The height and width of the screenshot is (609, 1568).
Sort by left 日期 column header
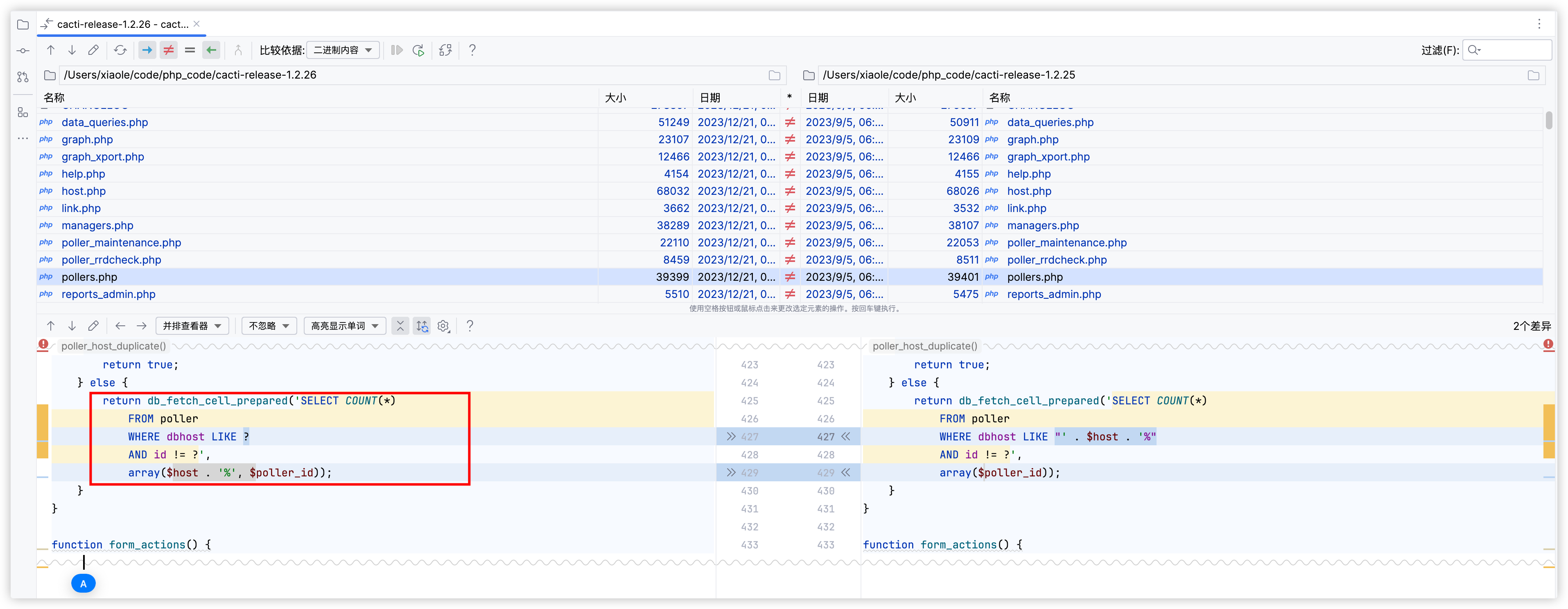click(737, 97)
